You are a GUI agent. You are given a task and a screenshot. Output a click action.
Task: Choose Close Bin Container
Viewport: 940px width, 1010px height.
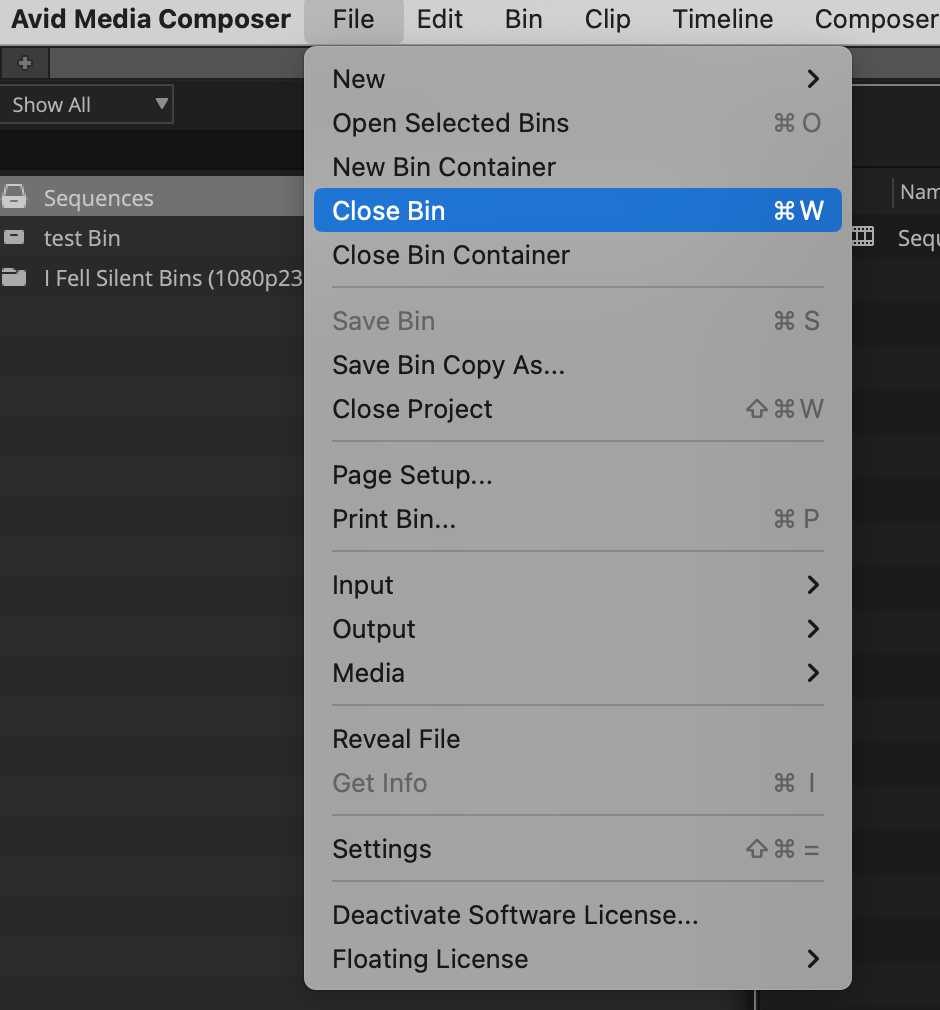(x=577, y=255)
